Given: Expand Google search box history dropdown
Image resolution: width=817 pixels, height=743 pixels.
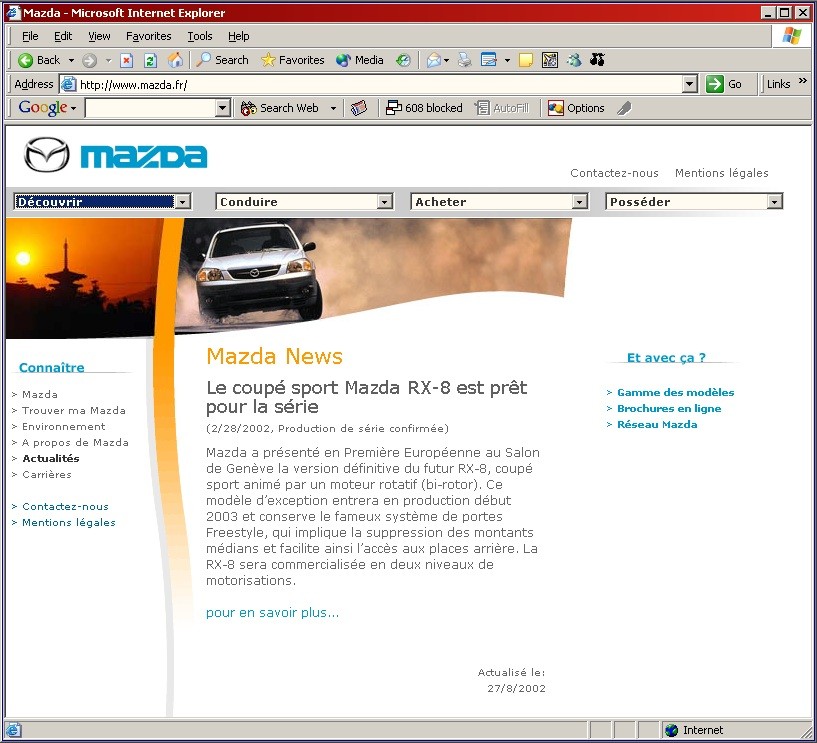Looking at the screenshot, I should click(x=223, y=108).
